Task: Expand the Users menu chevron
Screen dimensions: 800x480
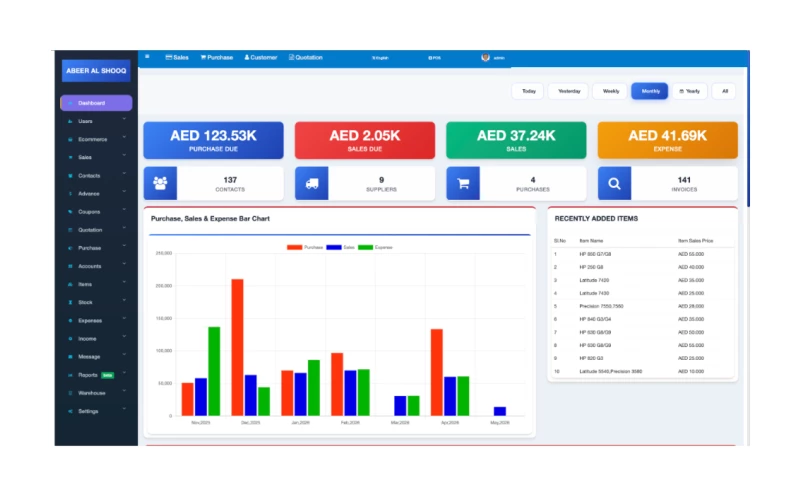Action: coord(124,119)
